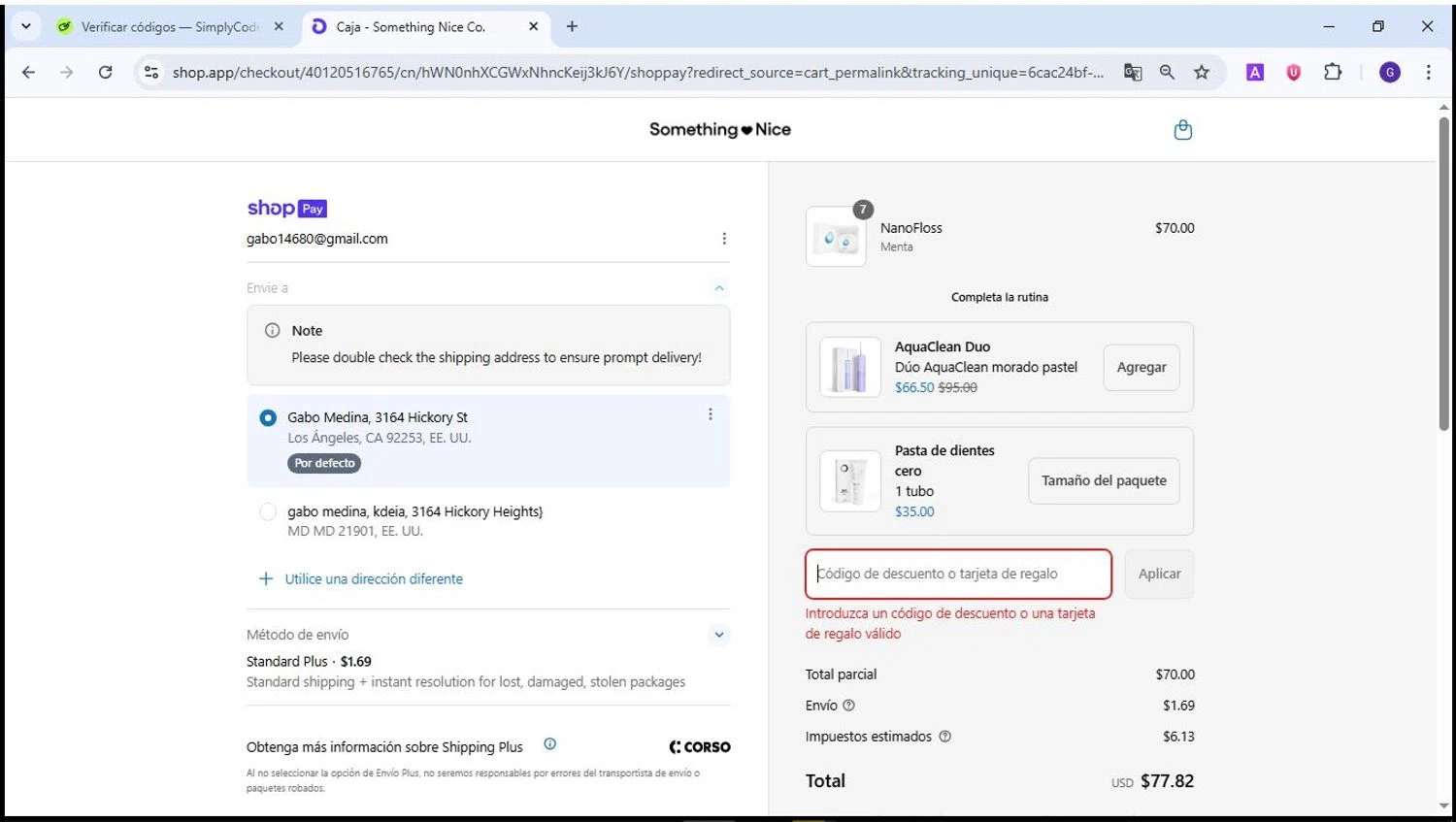This screenshot has height=822, width=1456.
Task: Click the Shop Pay logo
Action: (x=286, y=208)
